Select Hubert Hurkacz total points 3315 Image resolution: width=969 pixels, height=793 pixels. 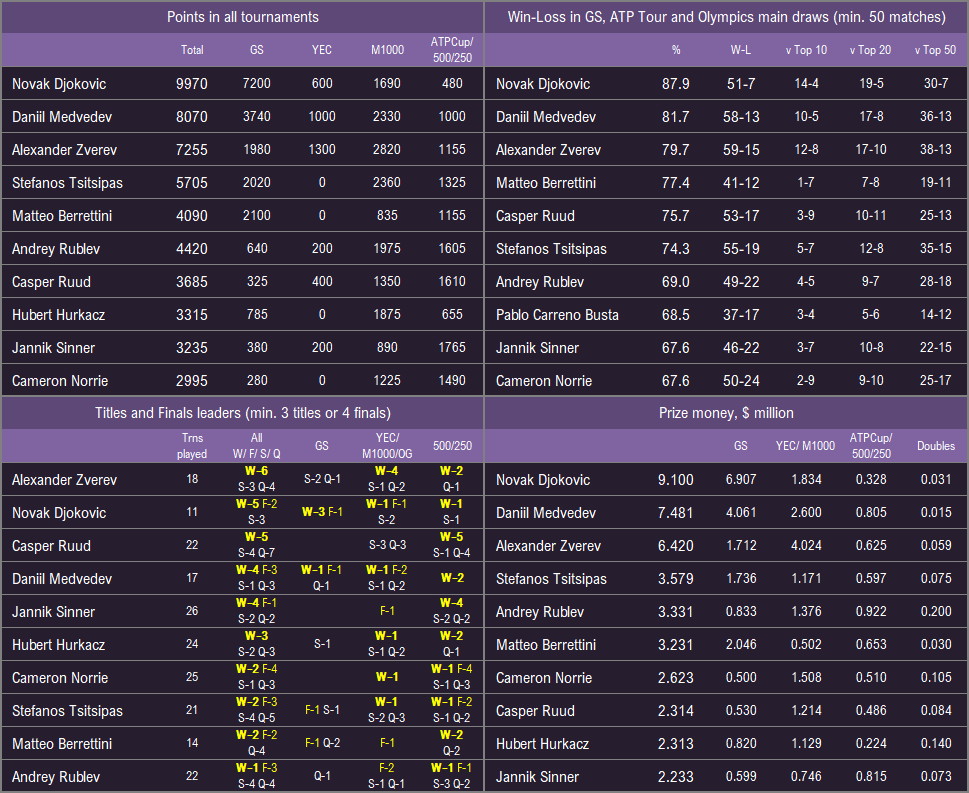point(192,315)
